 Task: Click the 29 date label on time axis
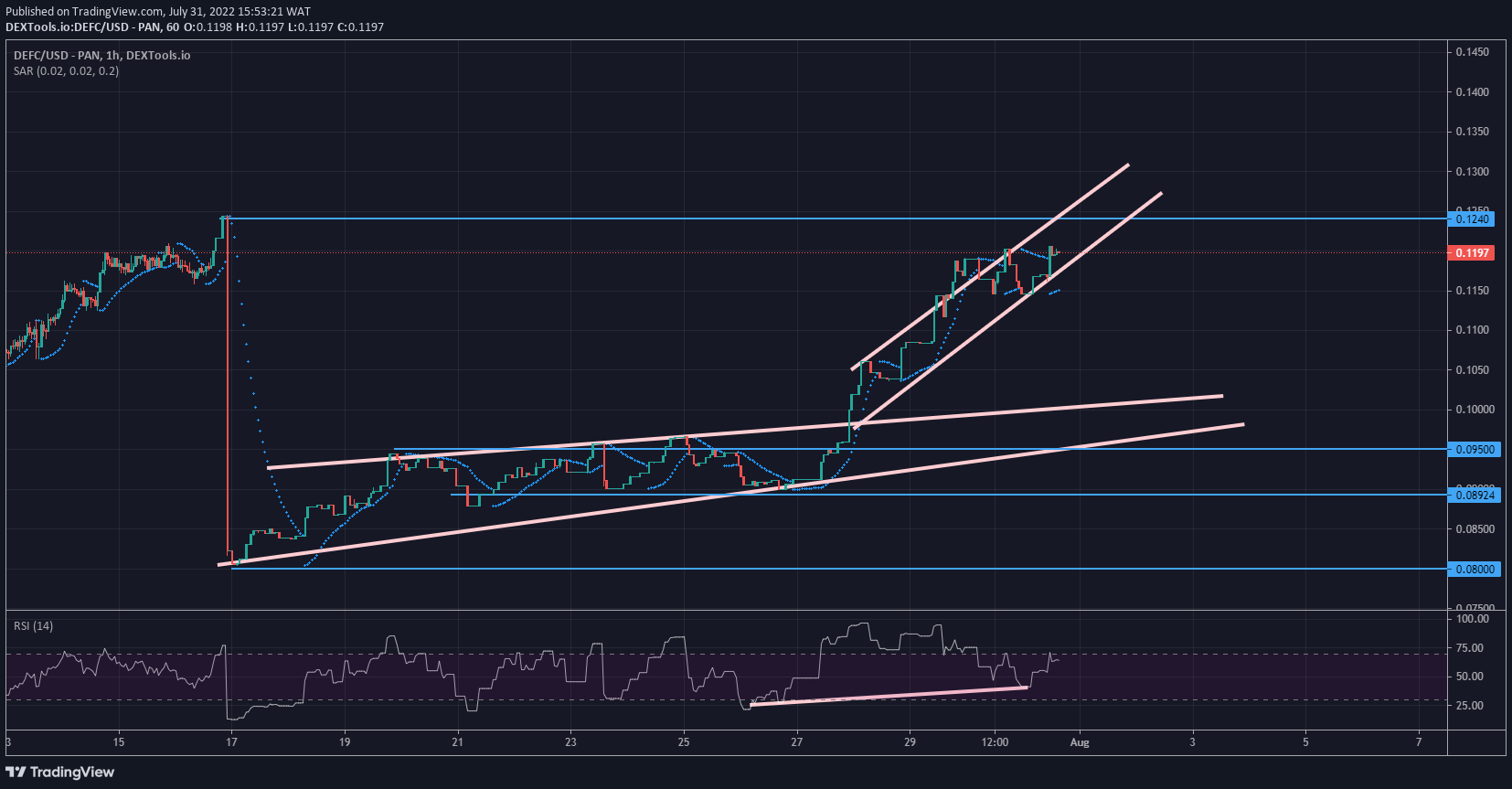tap(910, 742)
